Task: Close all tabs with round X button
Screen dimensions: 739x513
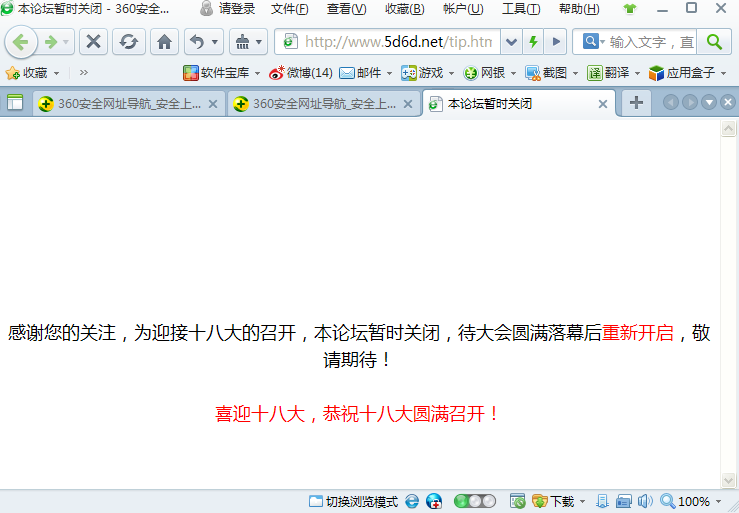Action: [x=728, y=102]
